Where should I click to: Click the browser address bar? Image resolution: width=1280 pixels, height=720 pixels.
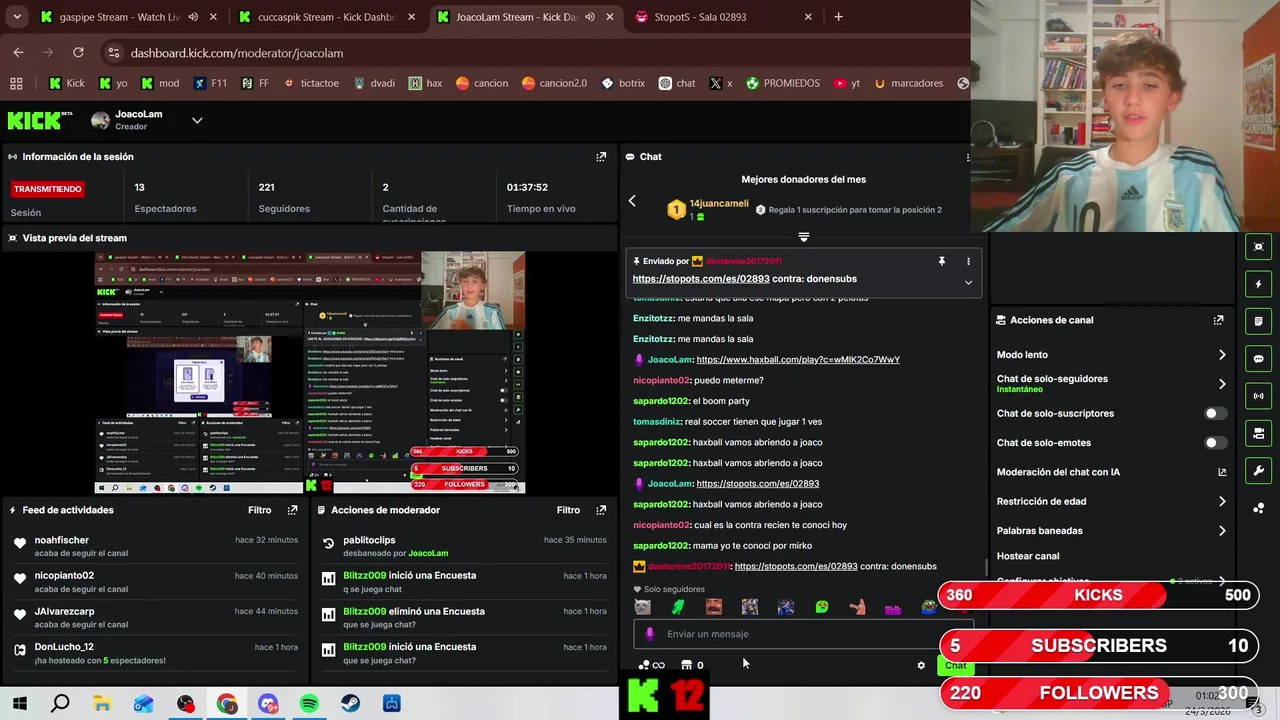click(x=535, y=53)
